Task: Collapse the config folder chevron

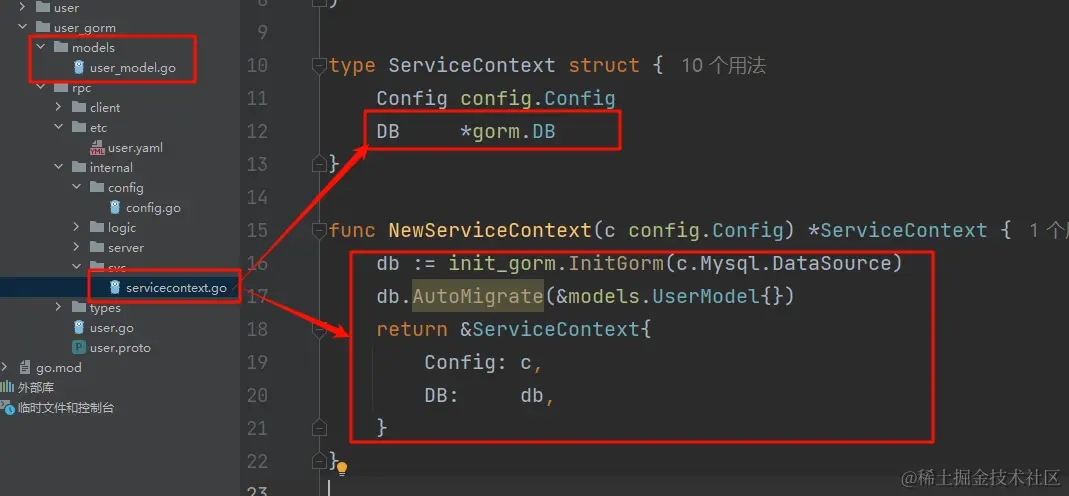Action: (x=77, y=187)
